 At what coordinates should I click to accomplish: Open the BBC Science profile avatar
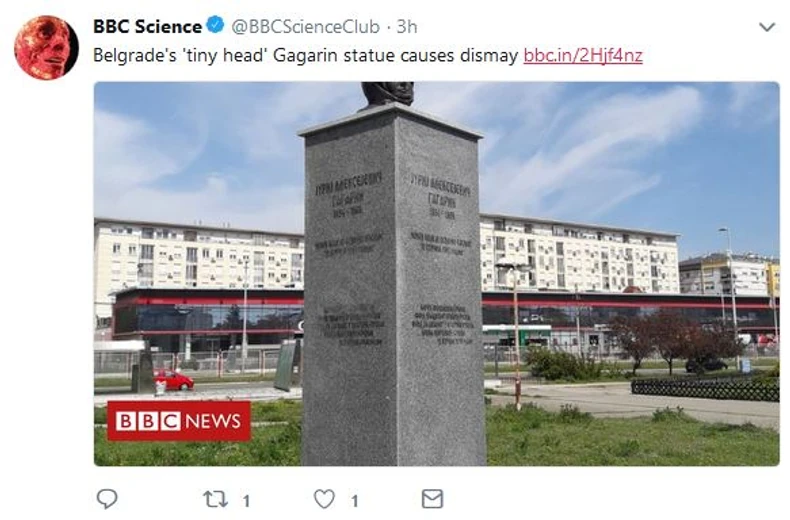[x=46, y=47]
